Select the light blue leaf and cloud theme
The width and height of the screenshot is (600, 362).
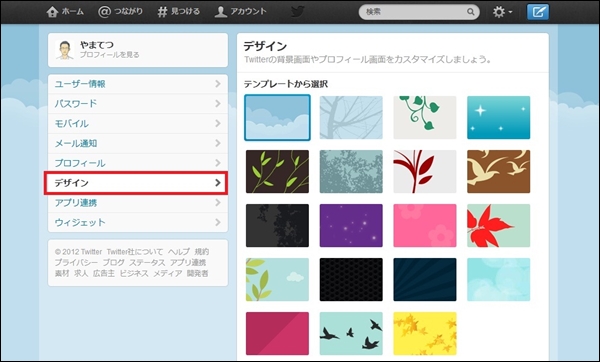pos(277,279)
